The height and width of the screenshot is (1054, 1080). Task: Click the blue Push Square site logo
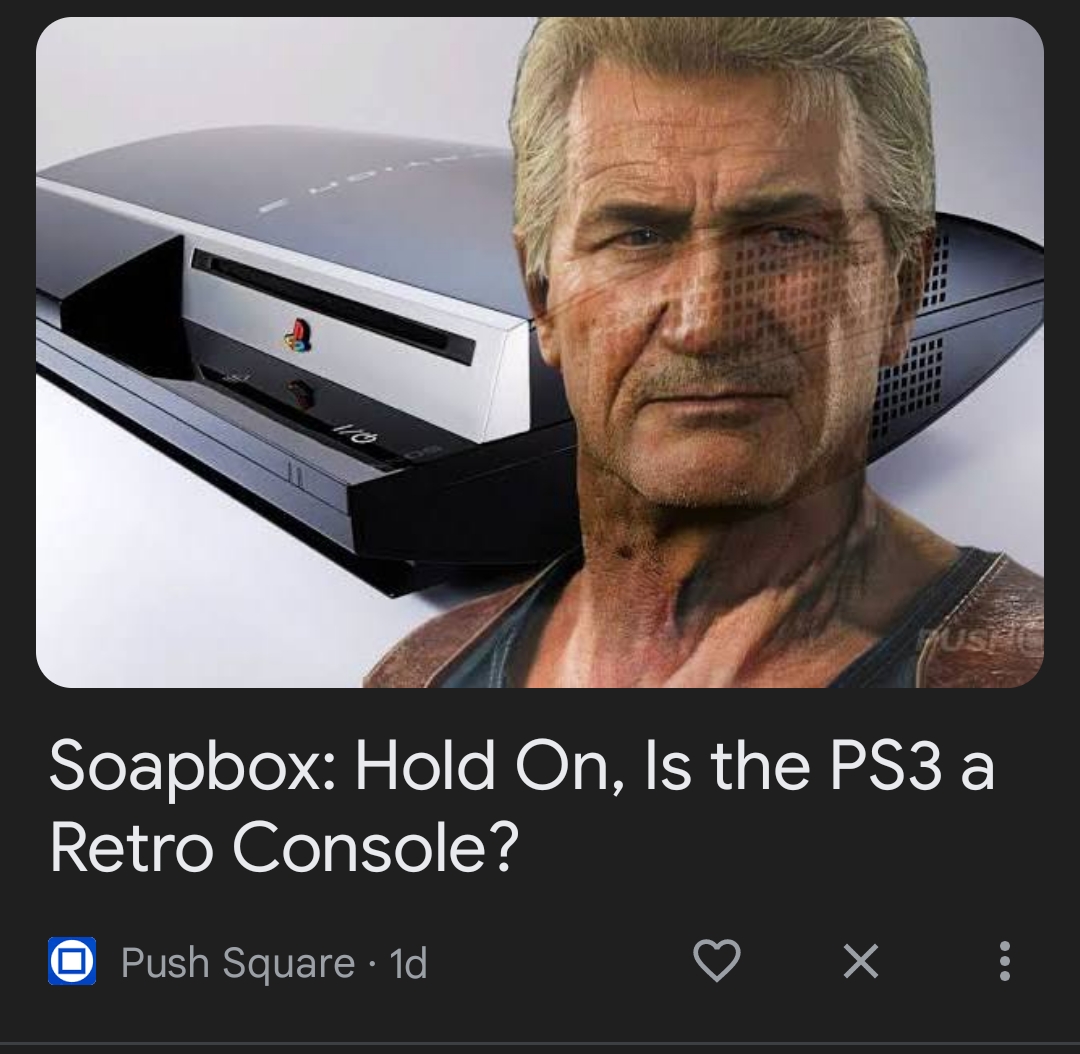(72, 961)
